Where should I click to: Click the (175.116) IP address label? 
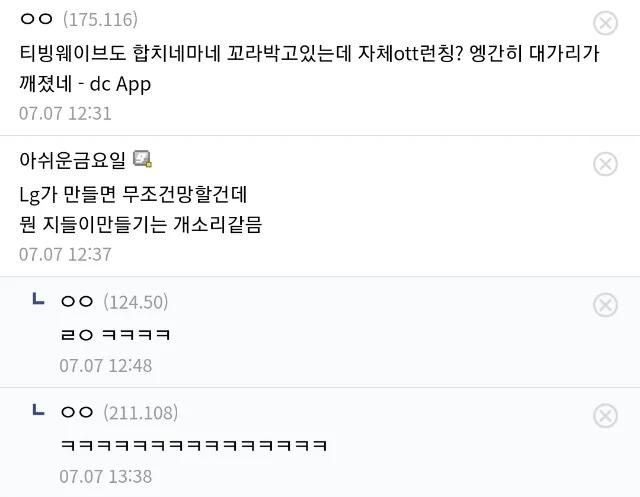coord(100,20)
